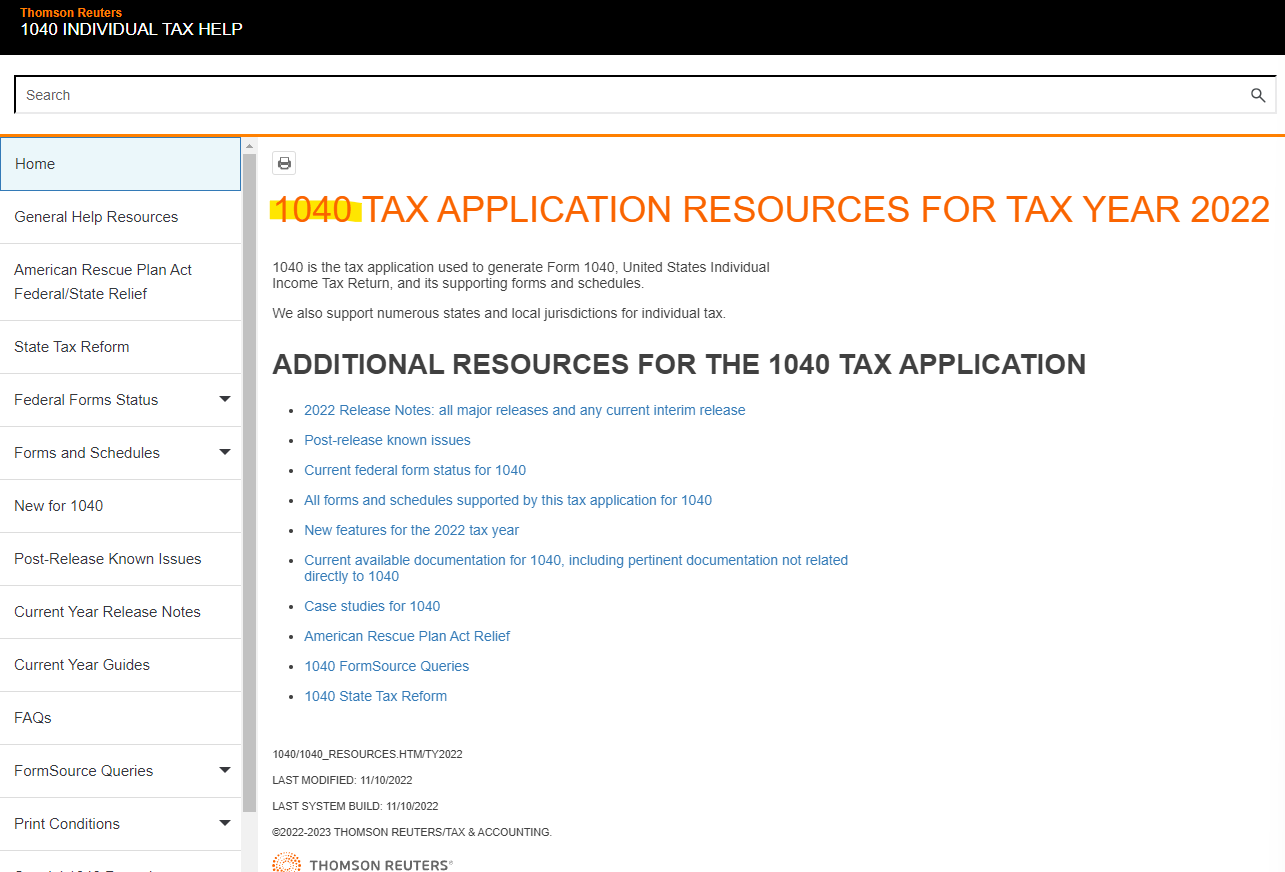Open 1040 FormSource Queries link
This screenshot has height=872, width=1285.
387,666
